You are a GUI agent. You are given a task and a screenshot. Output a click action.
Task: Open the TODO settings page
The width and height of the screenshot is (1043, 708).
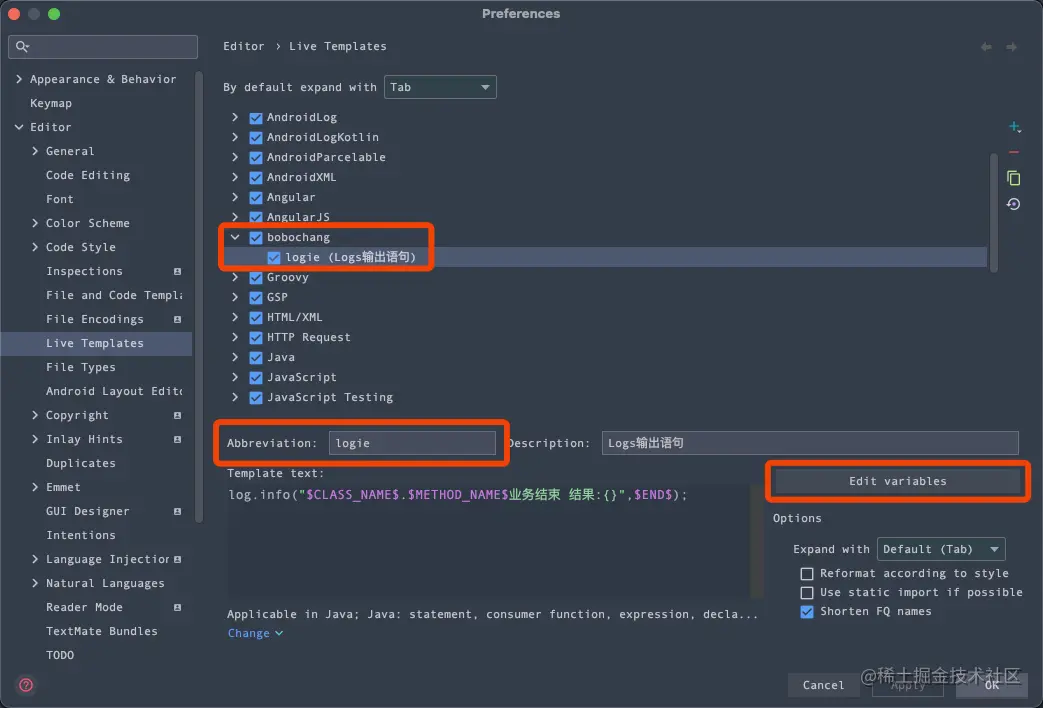(x=60, y=655)
